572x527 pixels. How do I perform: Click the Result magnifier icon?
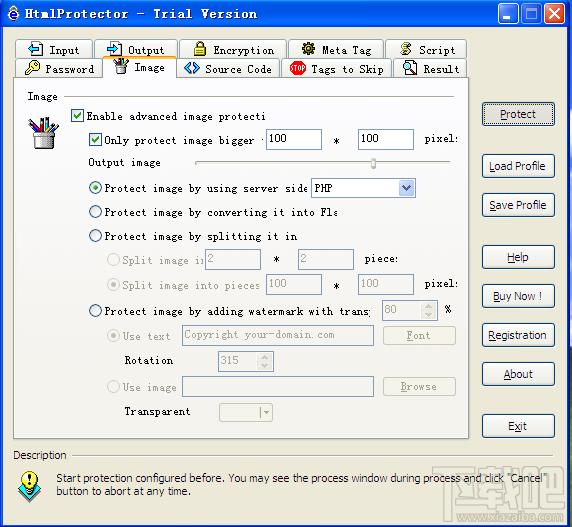pos(410,68)
